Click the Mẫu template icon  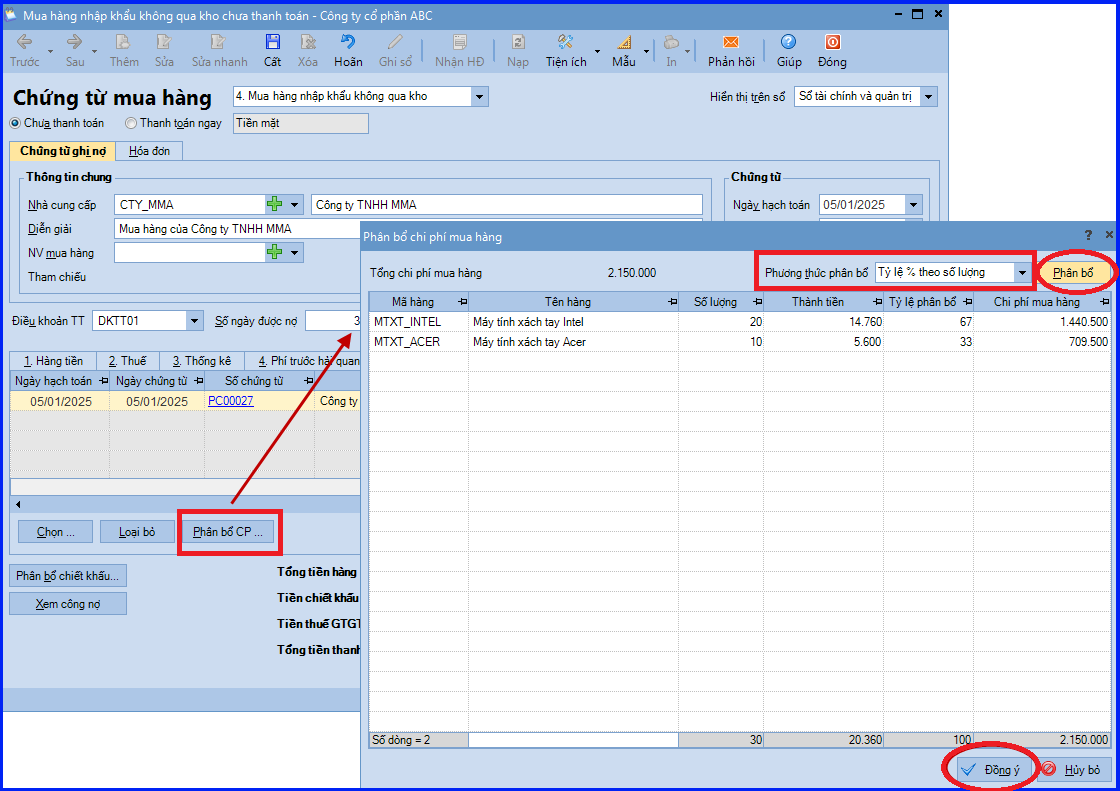pos(624,41)
